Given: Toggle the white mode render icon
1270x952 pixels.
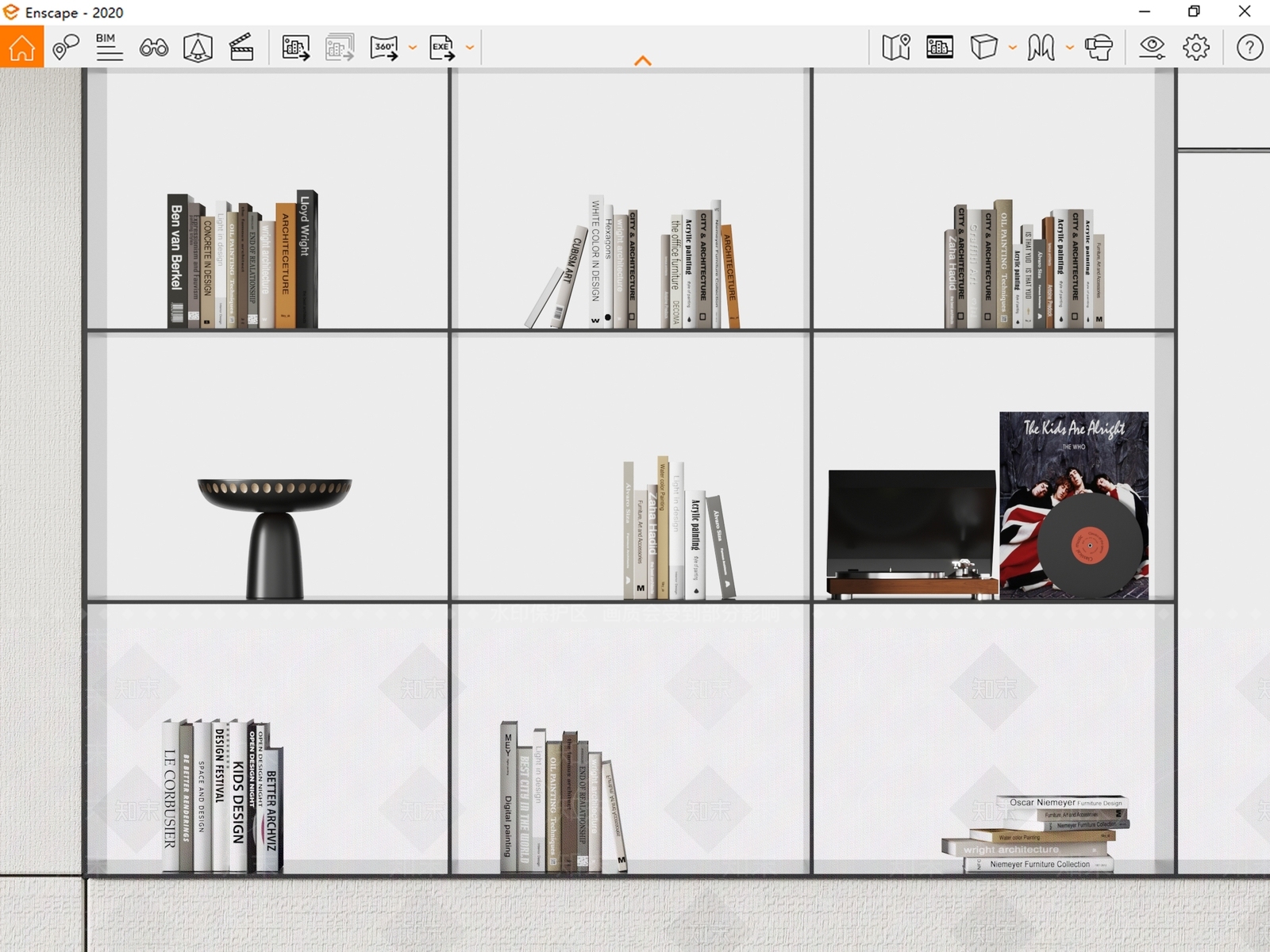Looking at the screenshot, I should click(x=940, y=48).
